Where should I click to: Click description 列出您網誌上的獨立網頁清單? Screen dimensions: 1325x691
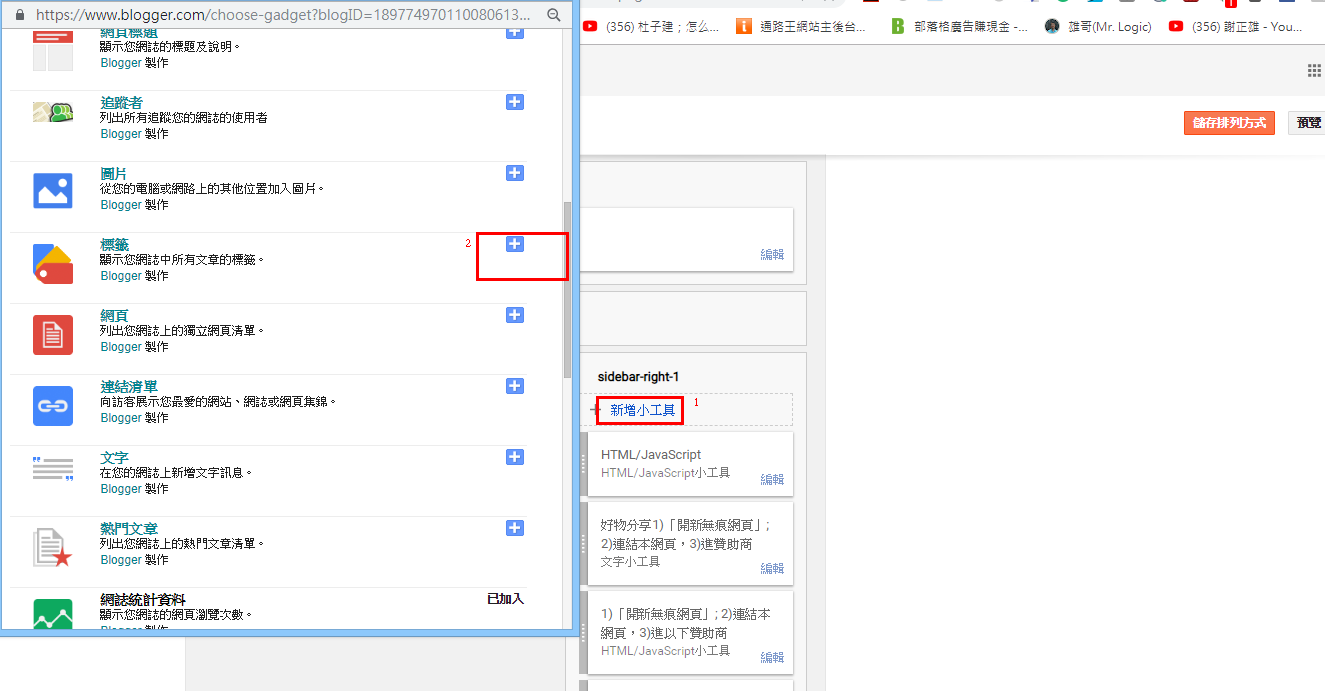182,330
